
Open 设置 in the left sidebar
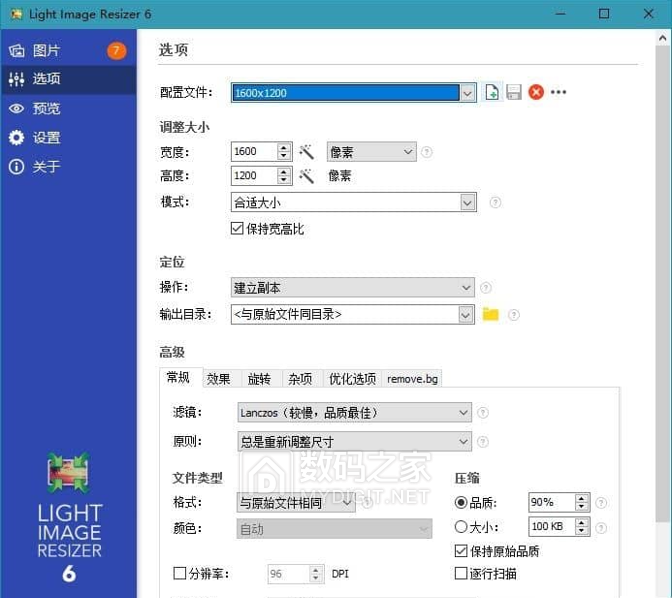click(46, 138)
